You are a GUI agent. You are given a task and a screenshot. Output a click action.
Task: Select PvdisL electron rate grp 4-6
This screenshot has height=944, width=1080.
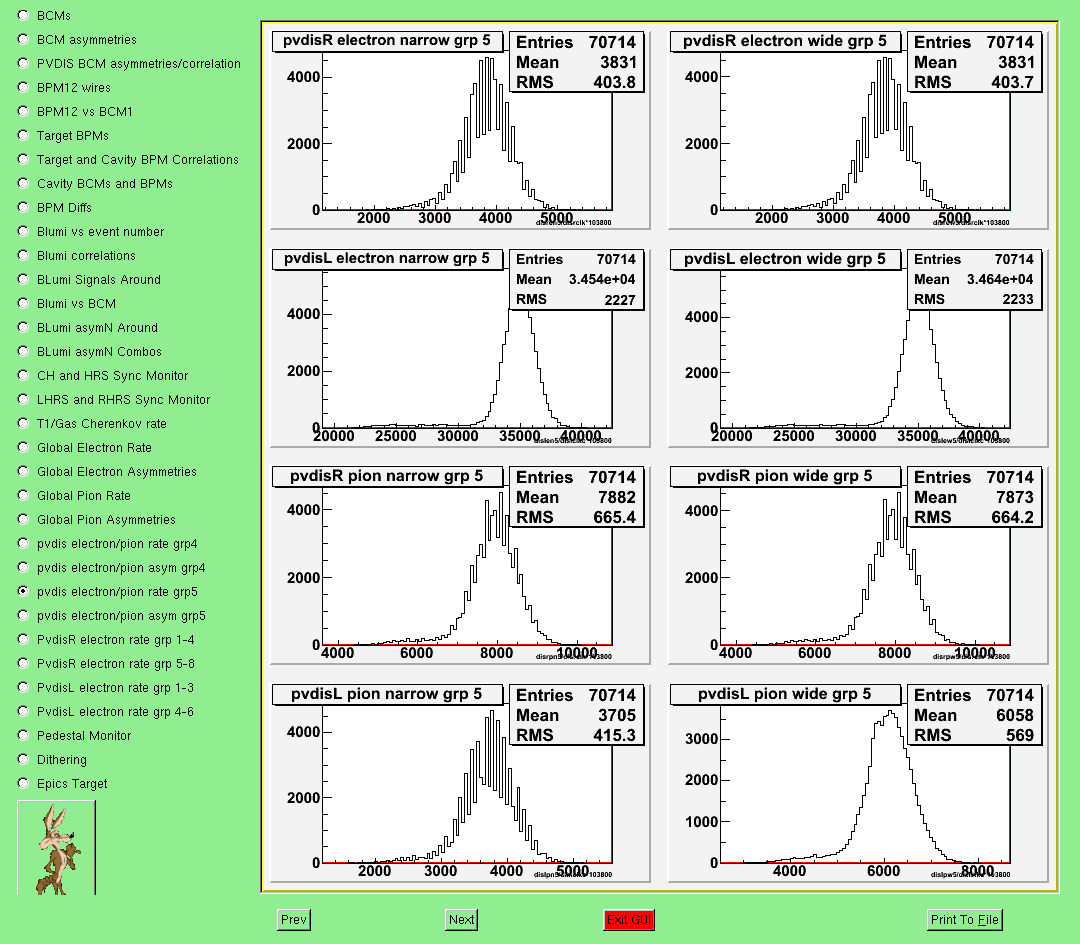23,711
